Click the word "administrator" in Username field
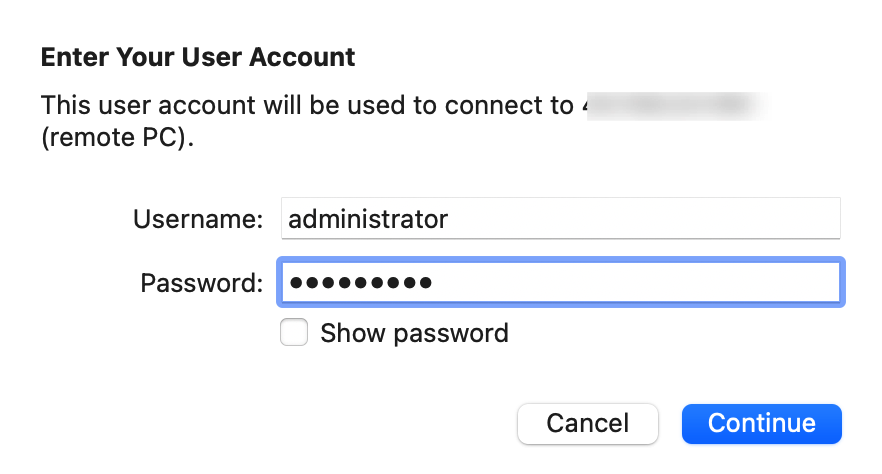The height and width of the screenshot is (474, 882). 368,219
